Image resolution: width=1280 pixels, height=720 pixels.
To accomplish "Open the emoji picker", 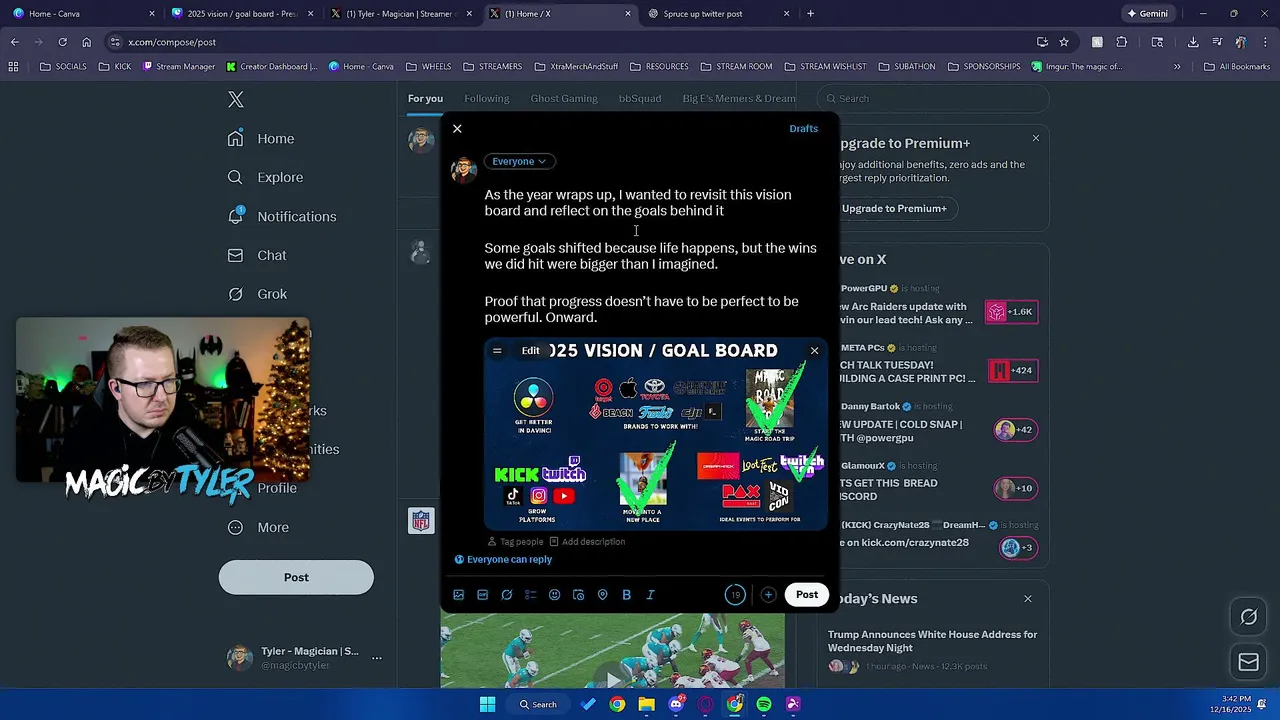I will tap(555, 595).
